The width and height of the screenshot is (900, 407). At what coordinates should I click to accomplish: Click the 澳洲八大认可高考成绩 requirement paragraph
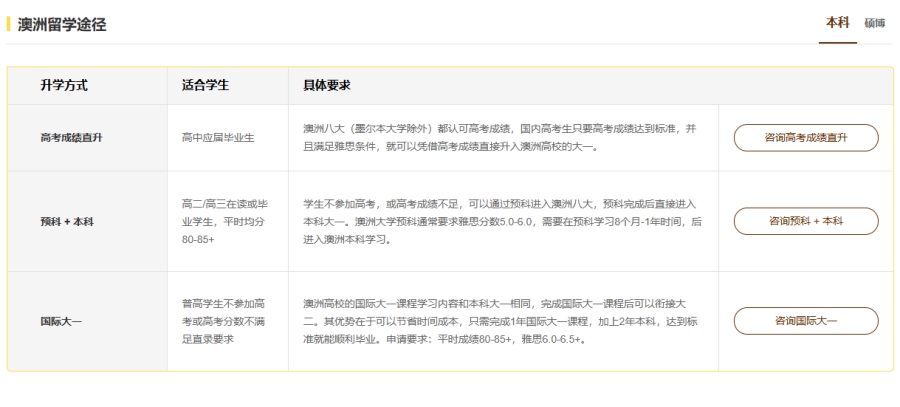point(502,138)
